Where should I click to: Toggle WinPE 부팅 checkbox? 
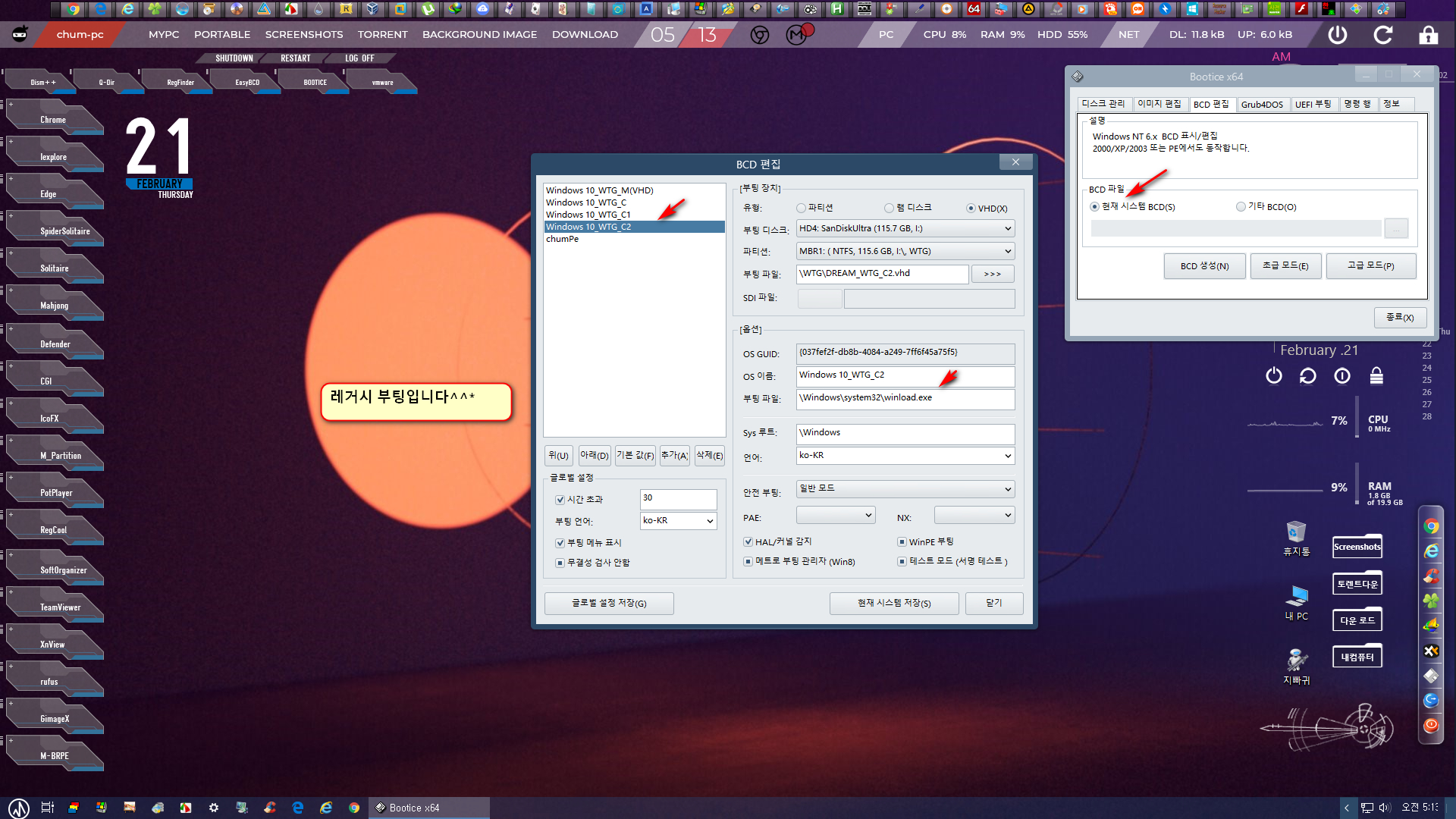[x=902, y=541]
